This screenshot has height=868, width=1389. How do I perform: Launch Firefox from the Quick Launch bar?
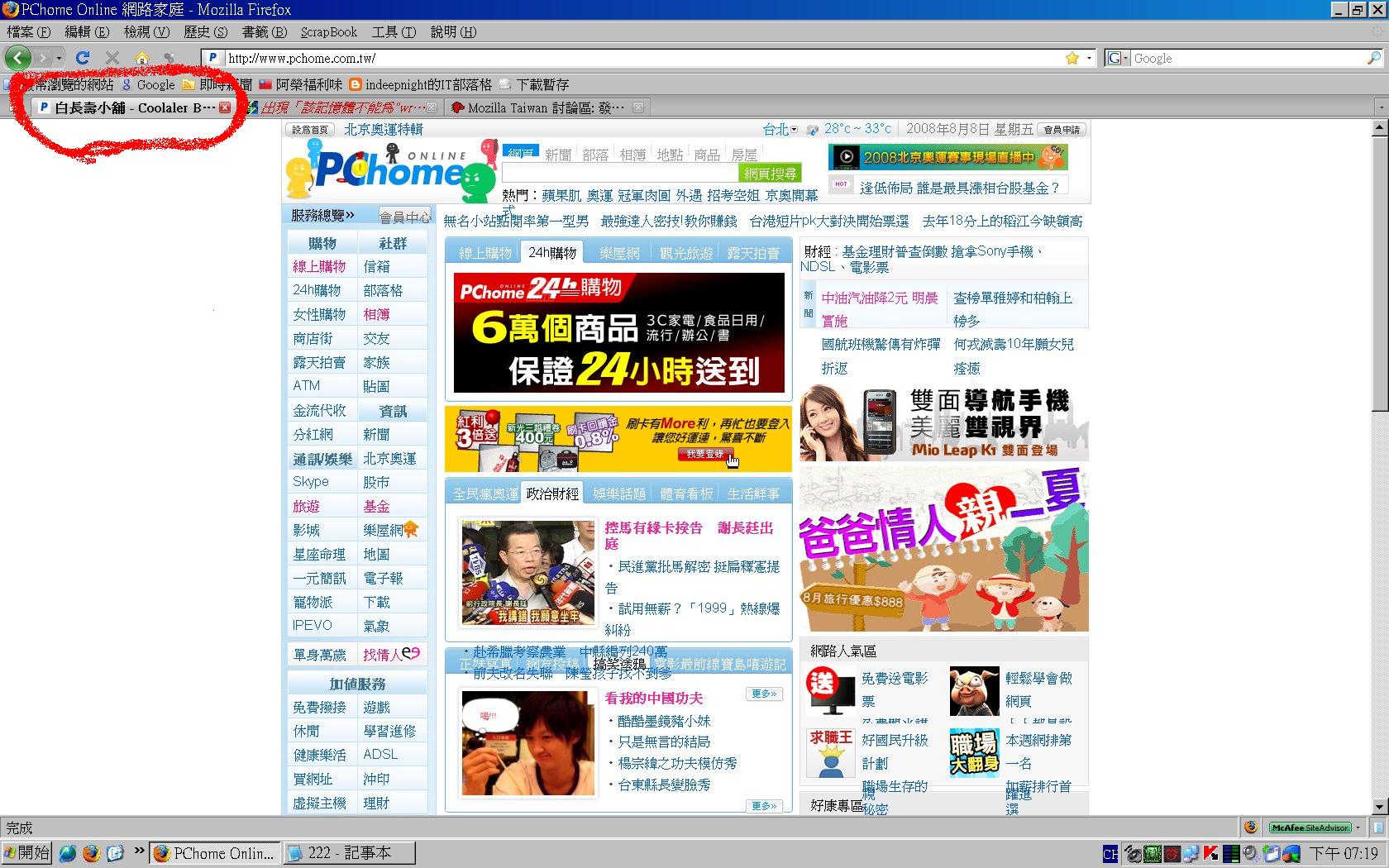coord(91,852)
